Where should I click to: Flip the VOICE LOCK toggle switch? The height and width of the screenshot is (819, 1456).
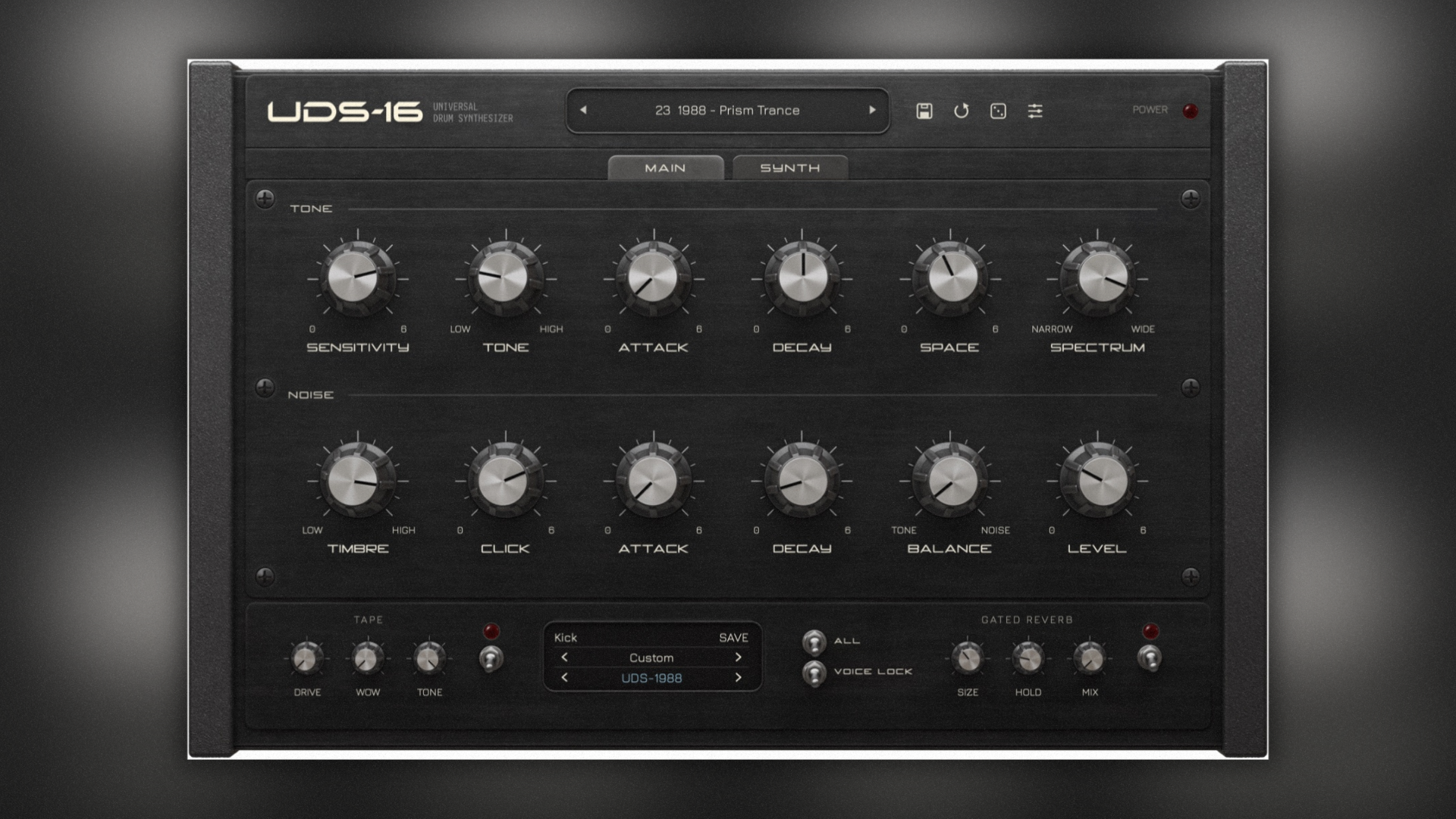point(814,673)
